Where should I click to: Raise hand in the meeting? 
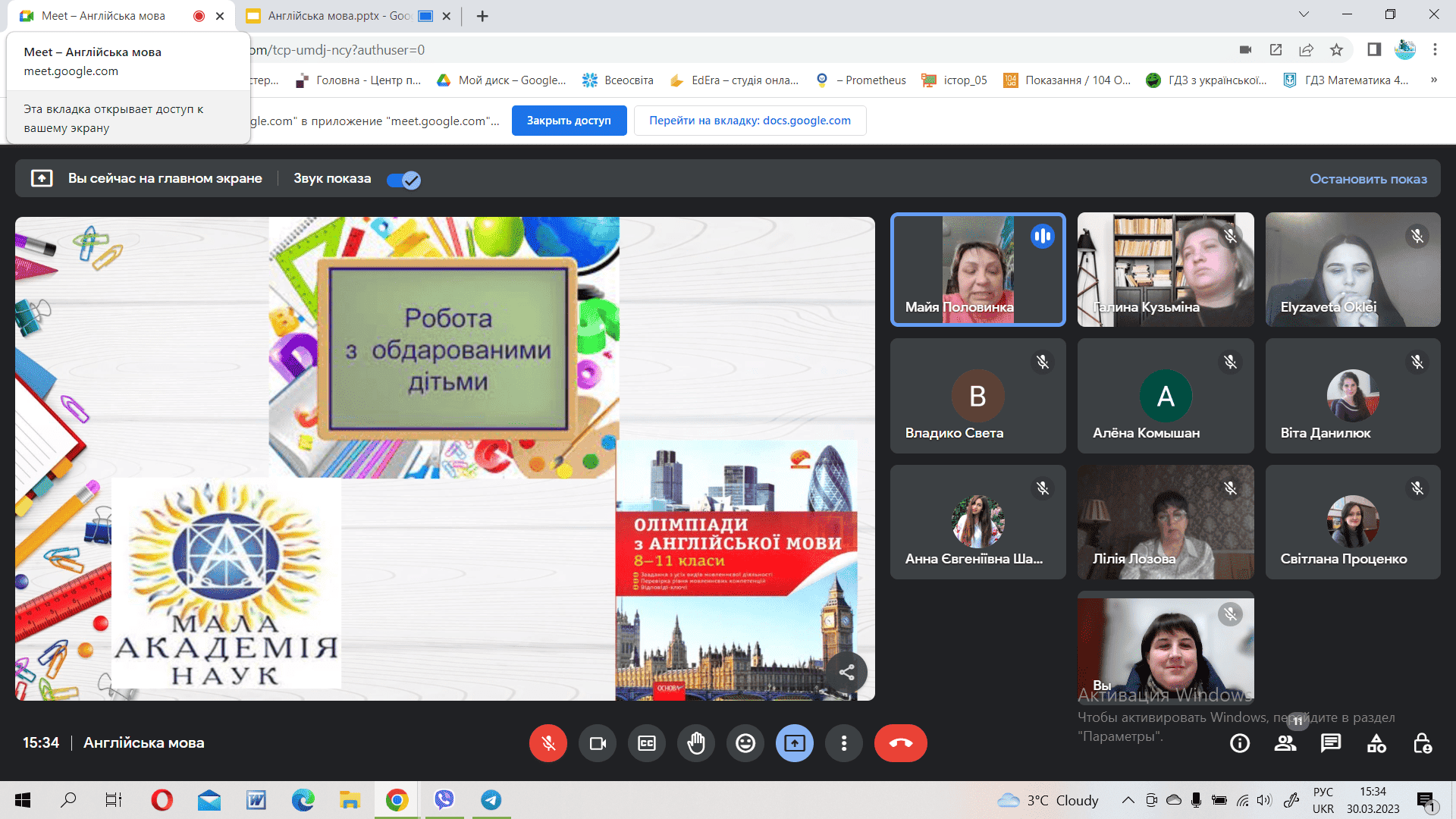(696, 743)
